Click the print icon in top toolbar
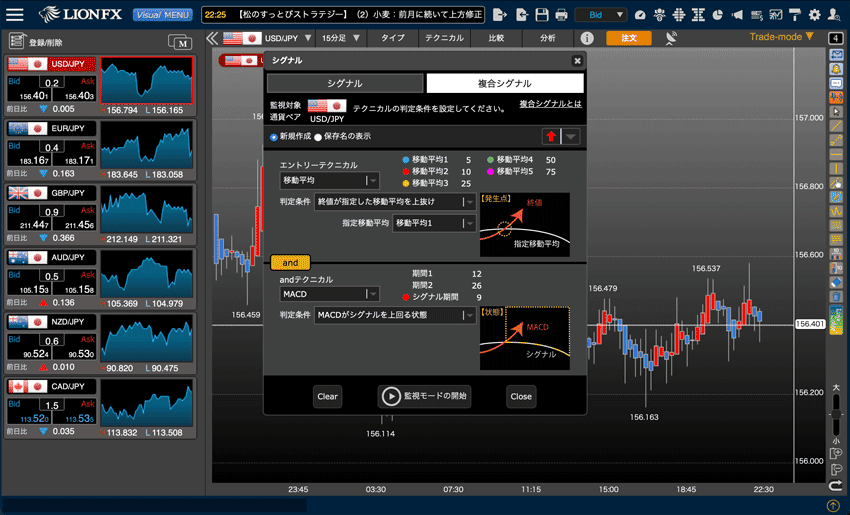This screenshot has height=515, width=850. (561, 15)
